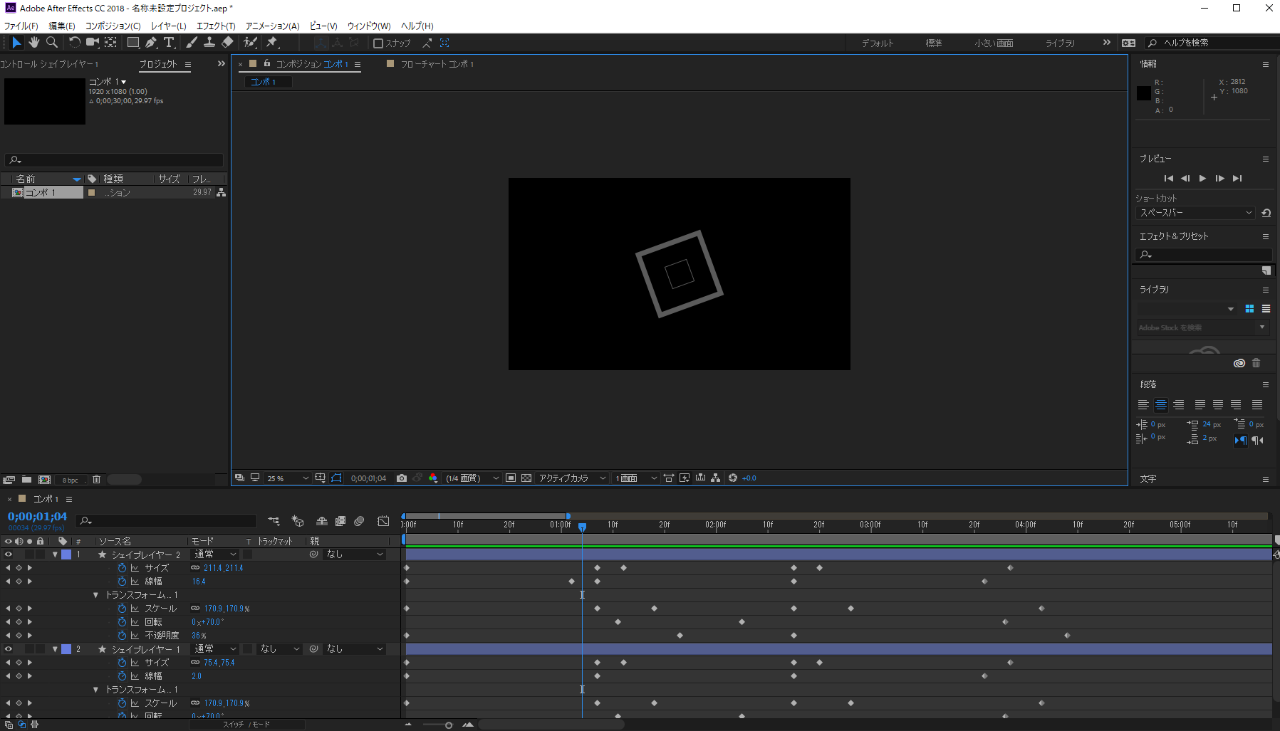Click the trash icon in the Libraries panel
This screenshot has height=731, width=1280.
point(1256,363)
